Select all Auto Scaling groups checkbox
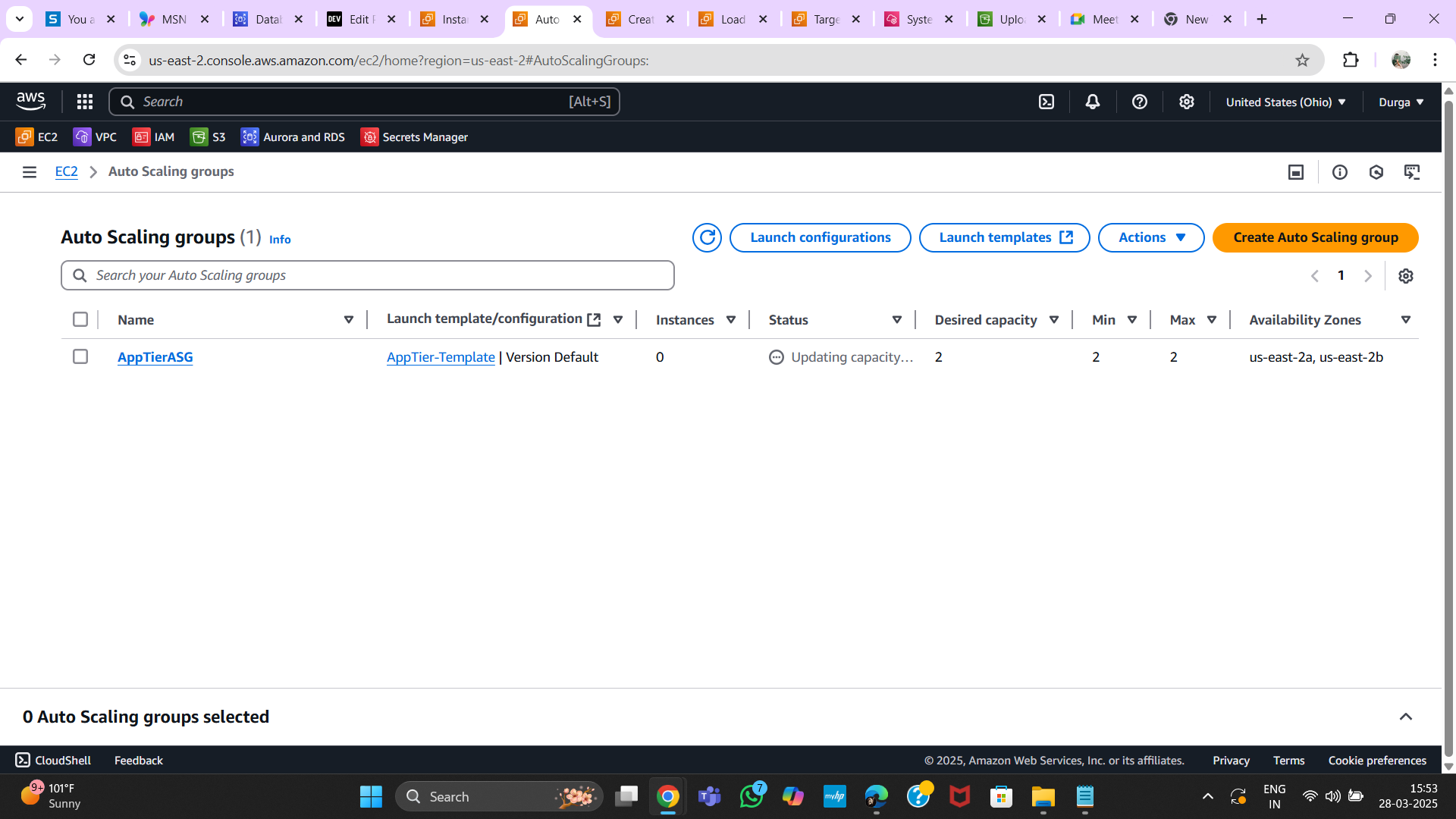The image size is (1456, 819). pyautogui.click(x=80, y=319)
